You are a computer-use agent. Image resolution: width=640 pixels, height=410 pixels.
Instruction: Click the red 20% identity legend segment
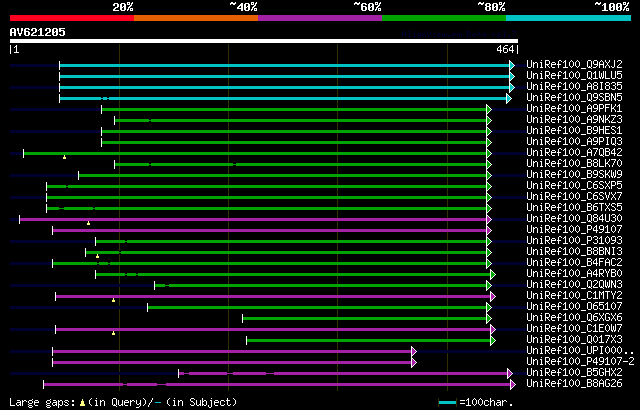[72, 18]
